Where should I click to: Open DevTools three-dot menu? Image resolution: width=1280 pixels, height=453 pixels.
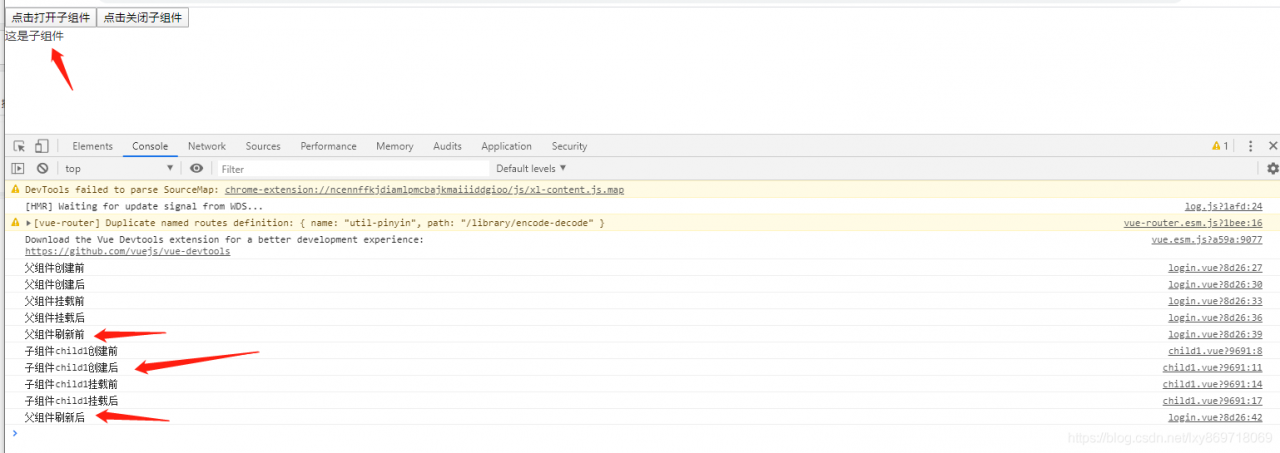pos(1250,146)
